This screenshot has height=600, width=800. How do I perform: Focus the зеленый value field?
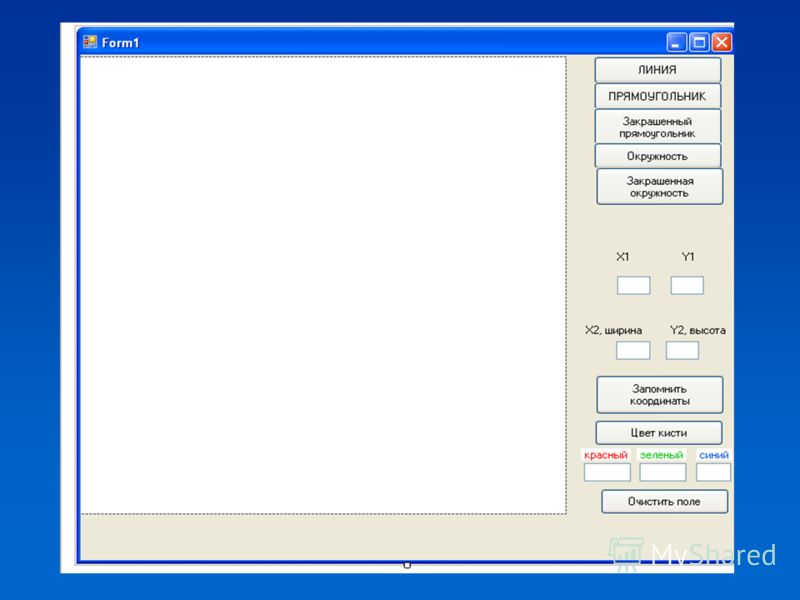663,472
